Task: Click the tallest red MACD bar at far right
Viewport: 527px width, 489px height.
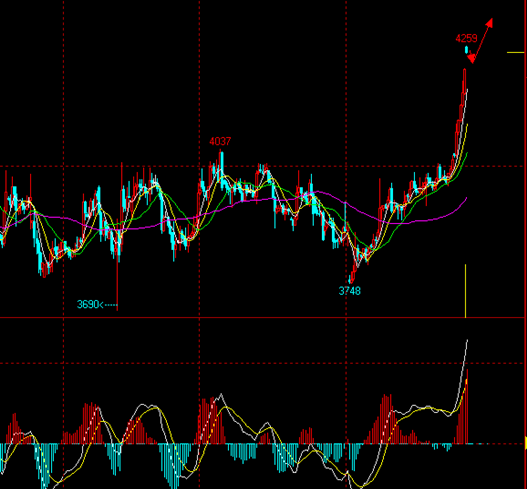Action: tap(467, 406)
